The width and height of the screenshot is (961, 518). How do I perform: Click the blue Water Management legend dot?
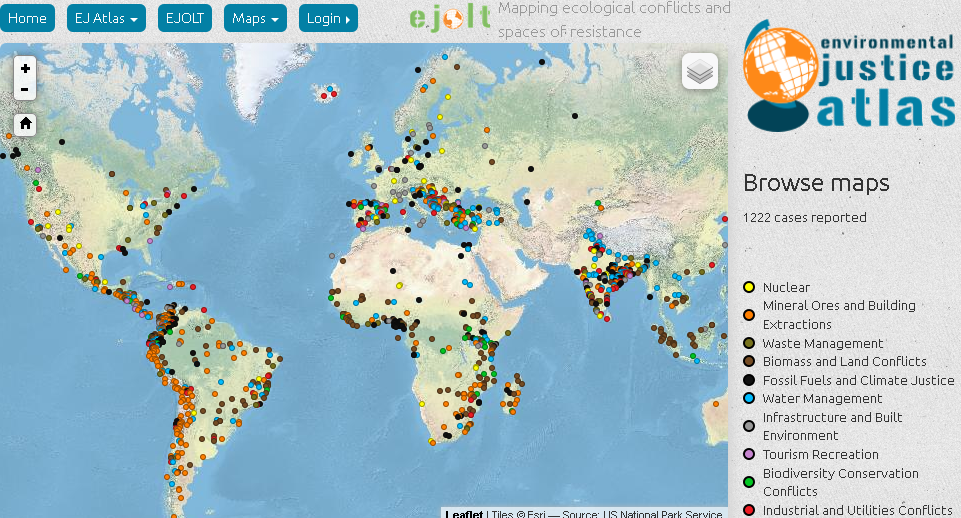pyautogui.click(x=749, y=399)
